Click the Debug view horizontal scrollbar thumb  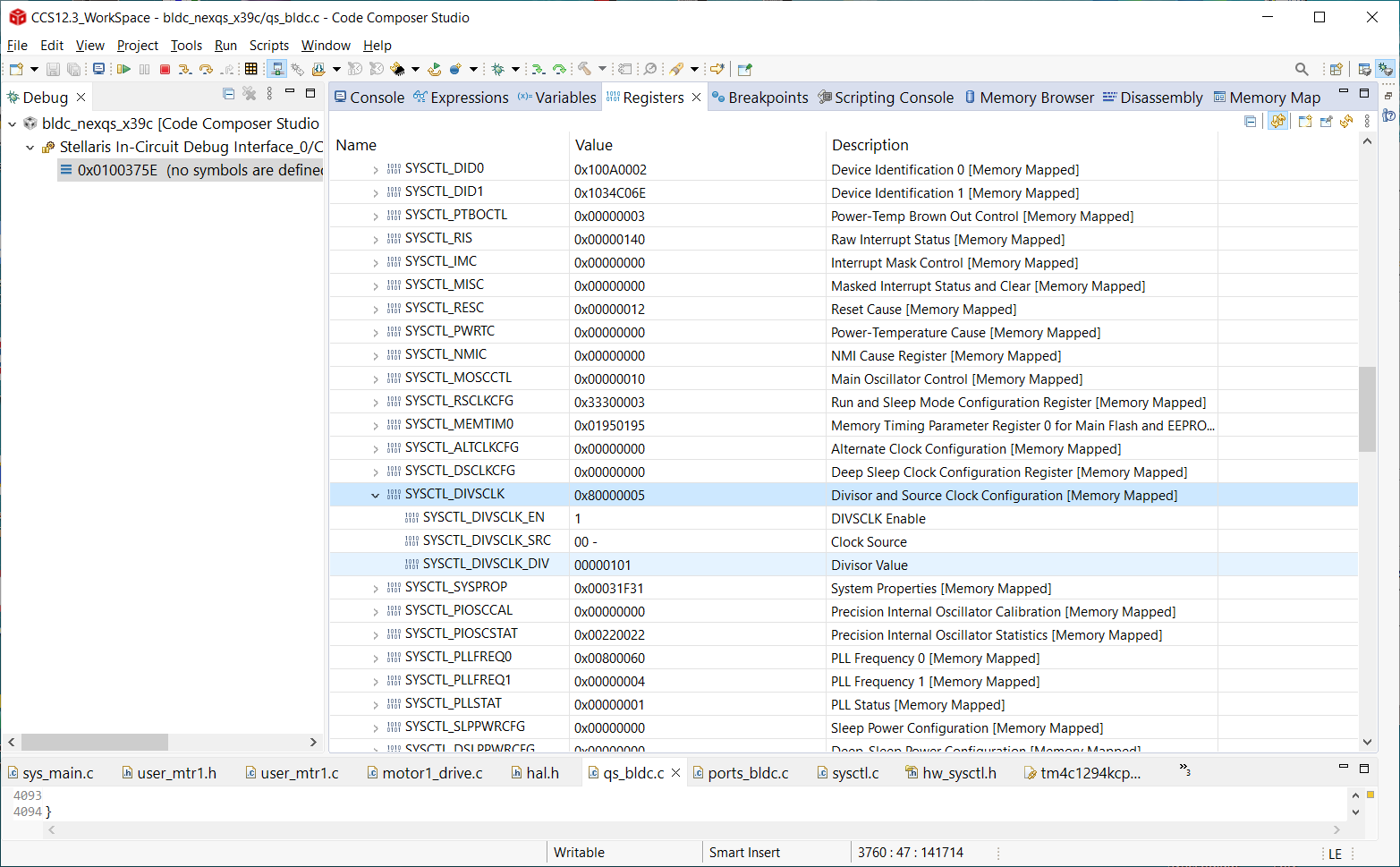click(x=95, y=742)
